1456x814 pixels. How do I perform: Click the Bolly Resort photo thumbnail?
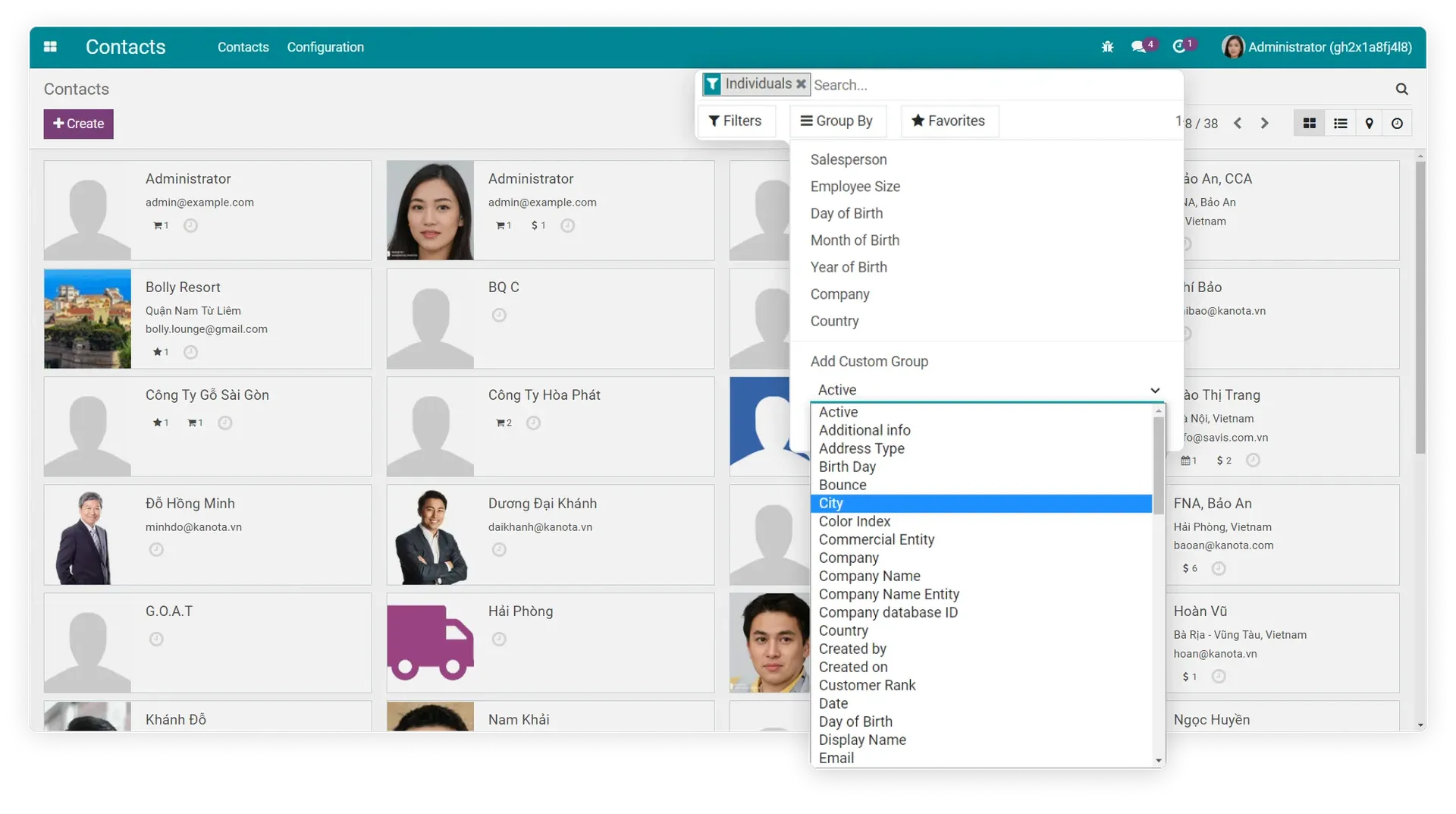coord(87,319)
